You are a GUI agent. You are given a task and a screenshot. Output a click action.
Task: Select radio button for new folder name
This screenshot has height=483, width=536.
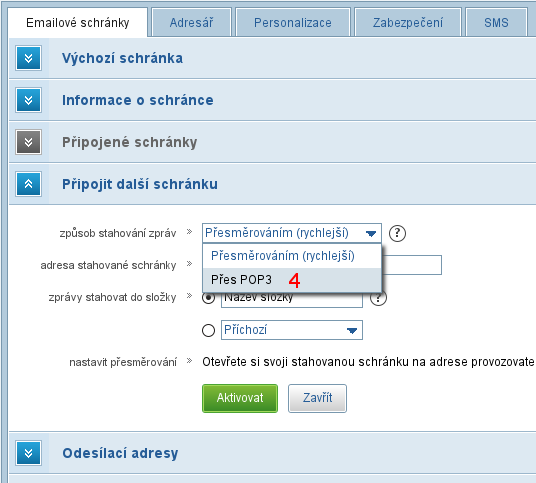[x=208, y=298]
